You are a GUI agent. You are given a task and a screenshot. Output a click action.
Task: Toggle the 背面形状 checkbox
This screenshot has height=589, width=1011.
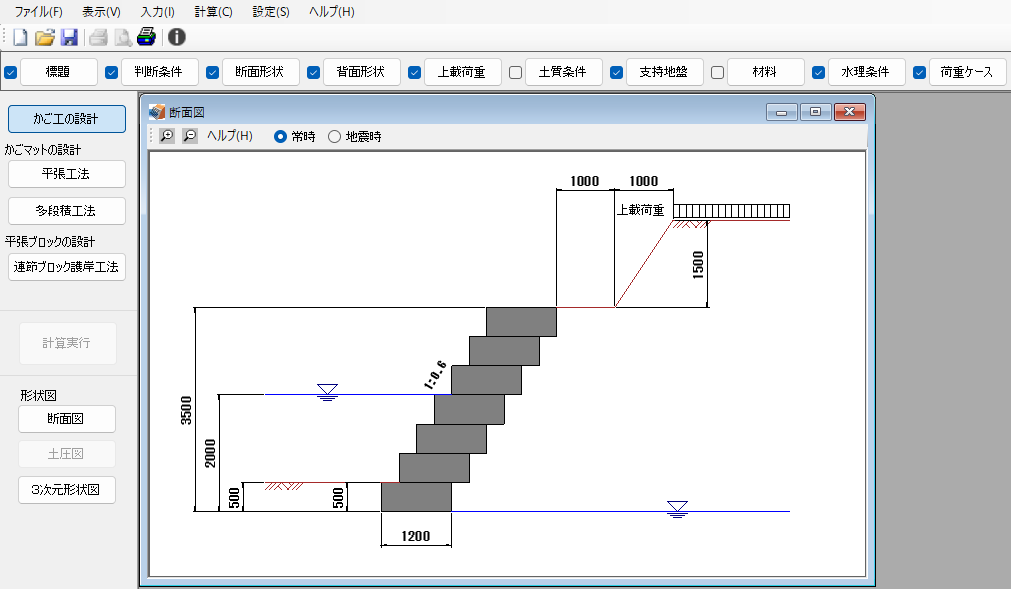pos(313,72)
